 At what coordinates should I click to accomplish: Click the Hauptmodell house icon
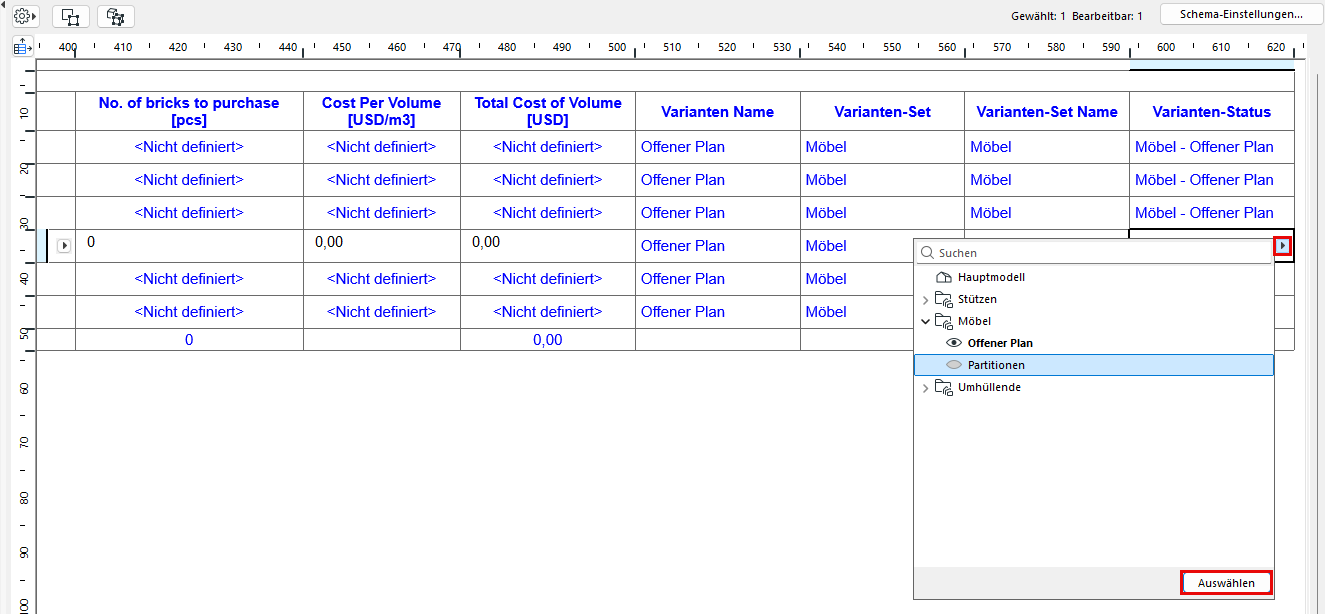pyautogui.click(x=944, y=277)
